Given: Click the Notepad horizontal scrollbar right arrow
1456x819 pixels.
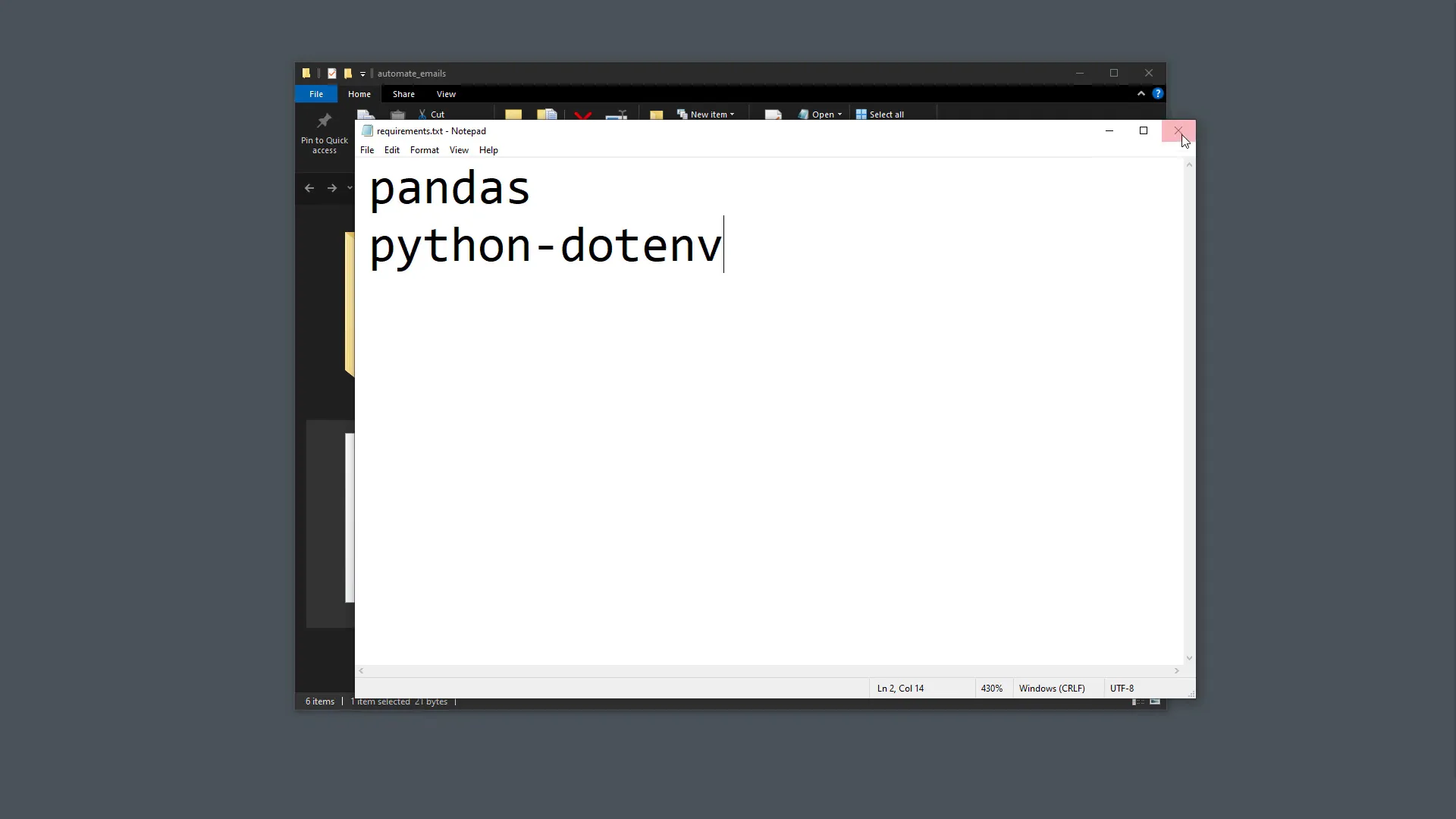Looking at the screenshot, I should coord(1177,670).
